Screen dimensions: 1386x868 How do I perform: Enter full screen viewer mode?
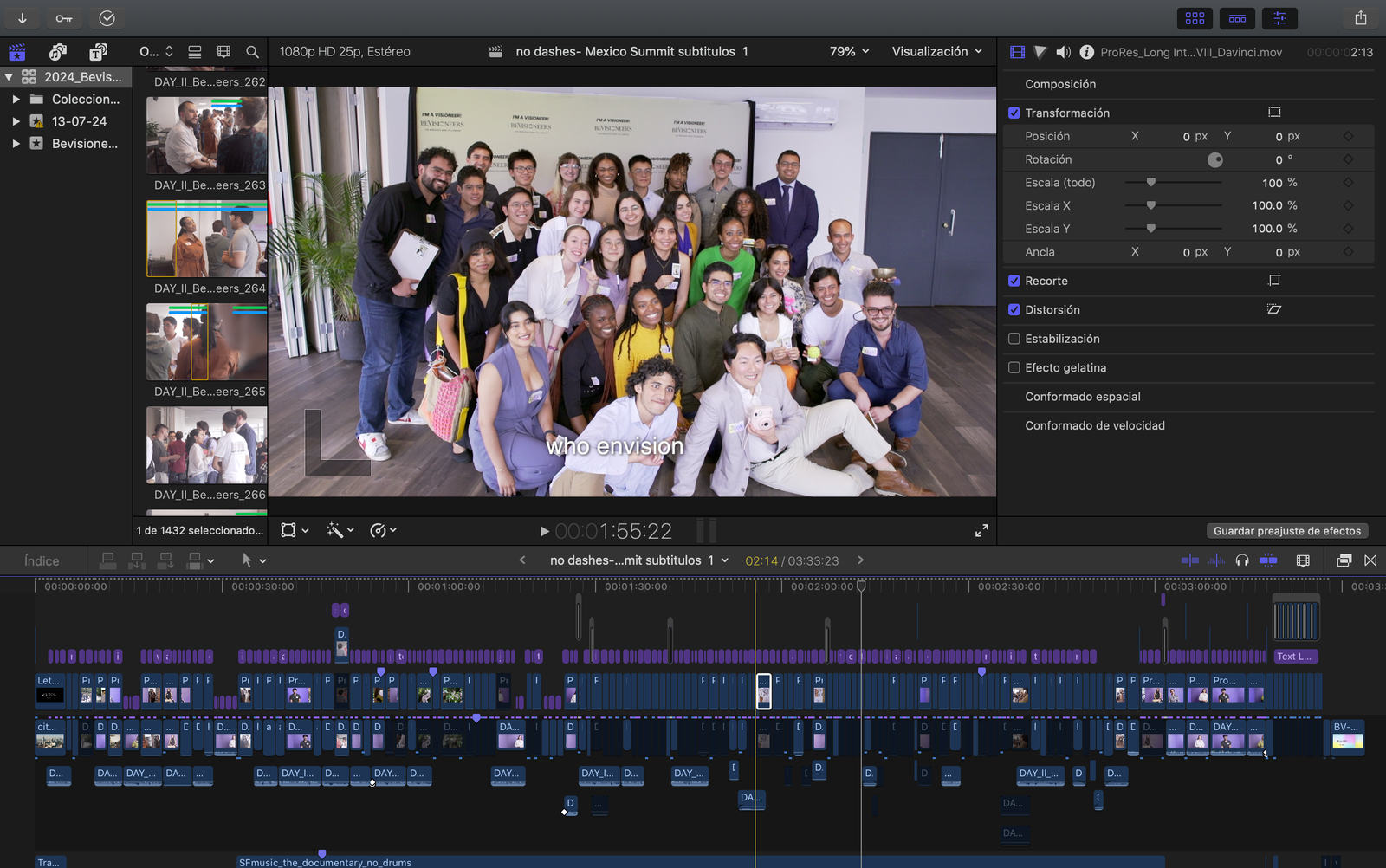pos(981,530)
